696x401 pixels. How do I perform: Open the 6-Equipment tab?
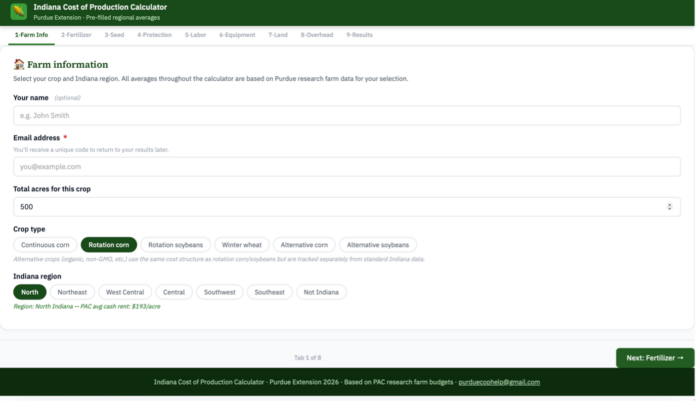point(237,35)
